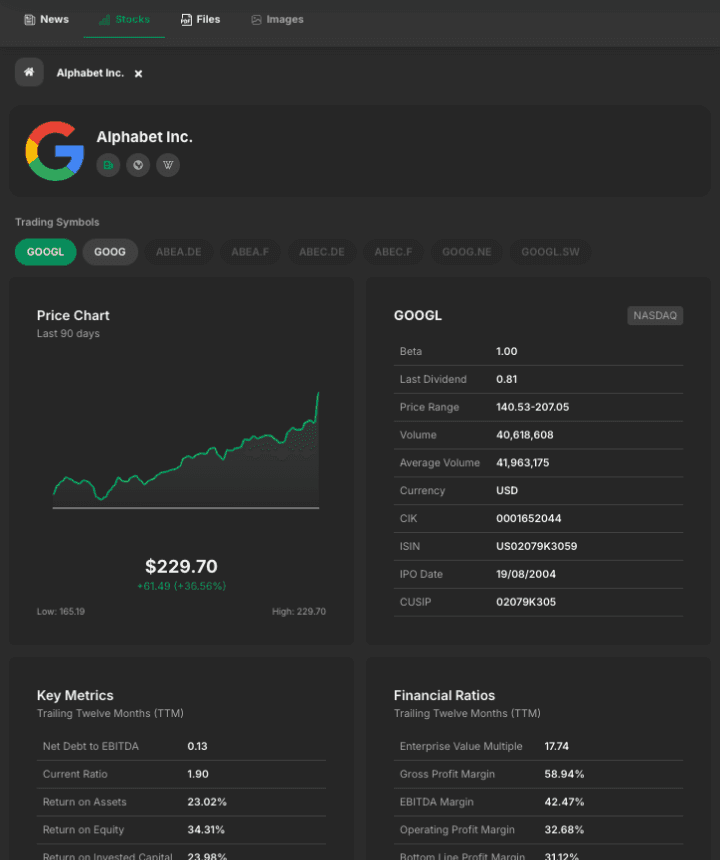Select the Stocks tab
720x860 pixels.
pyautogui.click(x=124, y=19)
